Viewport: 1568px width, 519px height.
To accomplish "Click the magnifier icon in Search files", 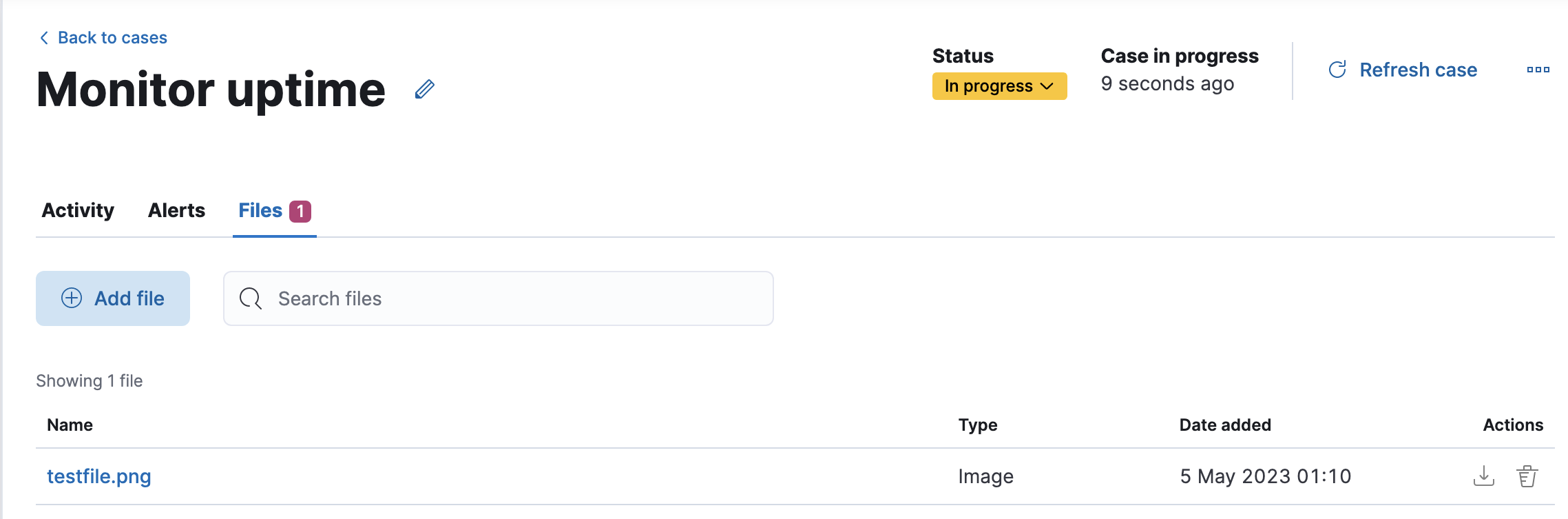I will pos(250,298).
